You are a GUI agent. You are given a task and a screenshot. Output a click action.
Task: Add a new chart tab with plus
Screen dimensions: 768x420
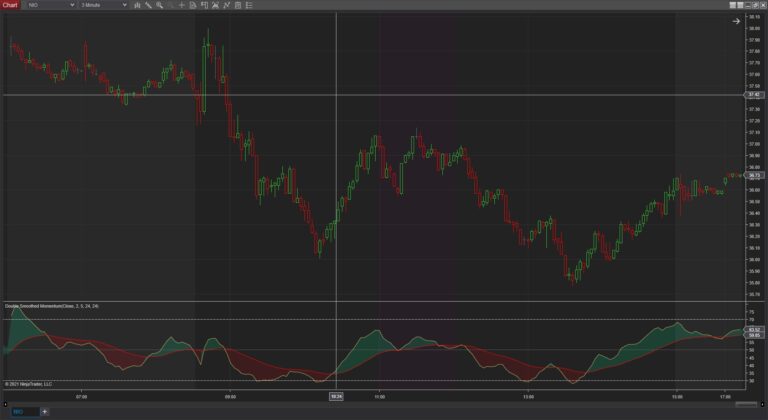click(44, 412)
